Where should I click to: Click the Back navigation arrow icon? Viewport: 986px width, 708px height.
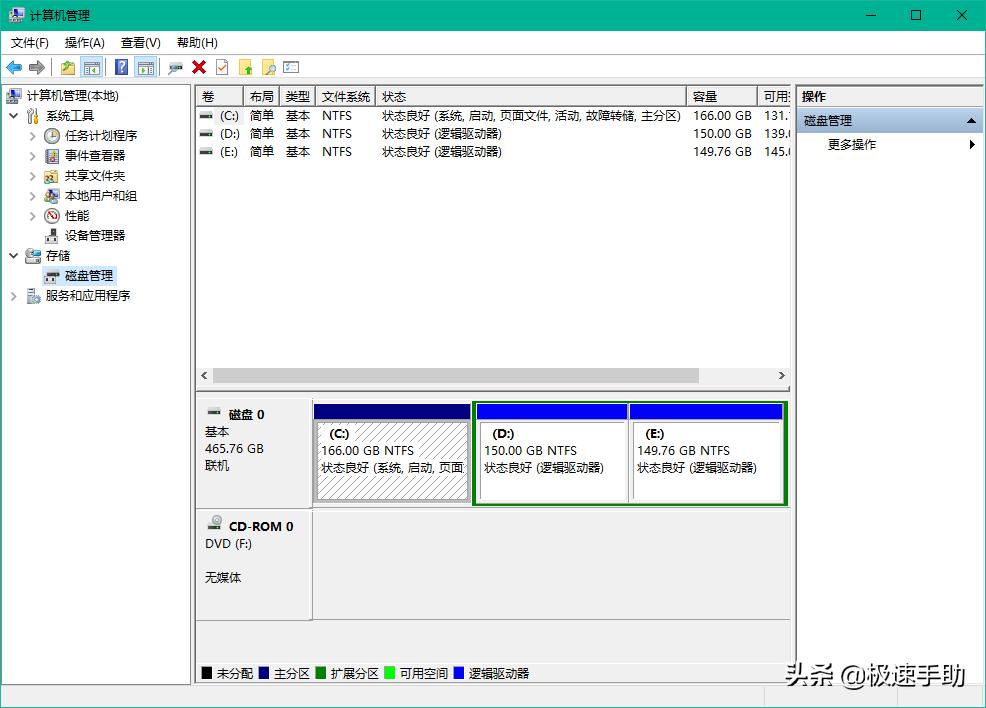point(15,67)
